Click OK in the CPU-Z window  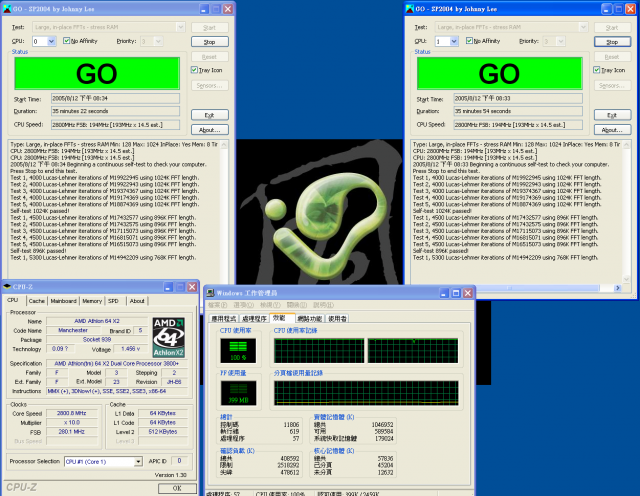(x=177, y=488)
